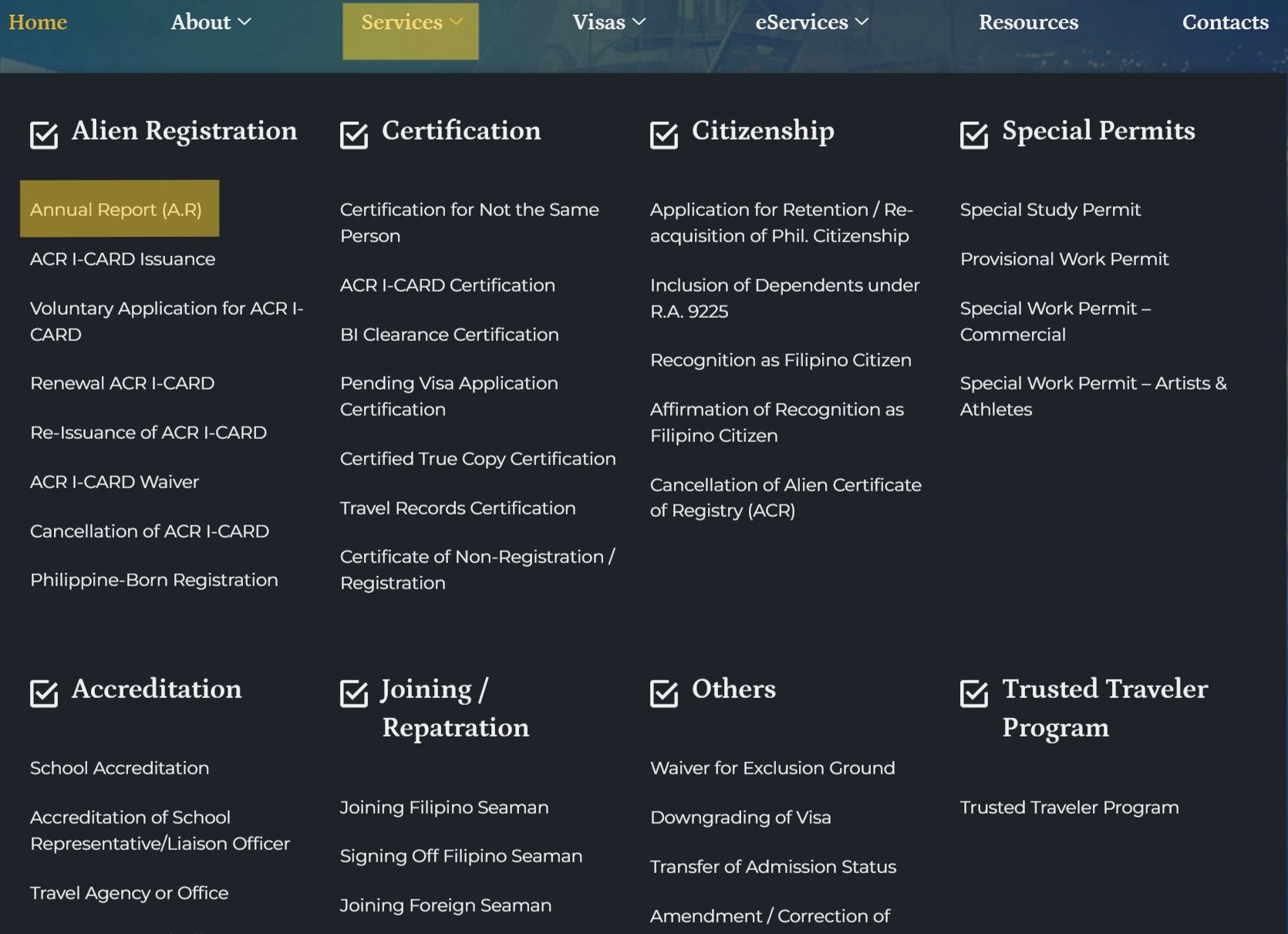Open Certification for Not the Same Person
This screenshot has height=934, width=1288.
click(470, 223)
